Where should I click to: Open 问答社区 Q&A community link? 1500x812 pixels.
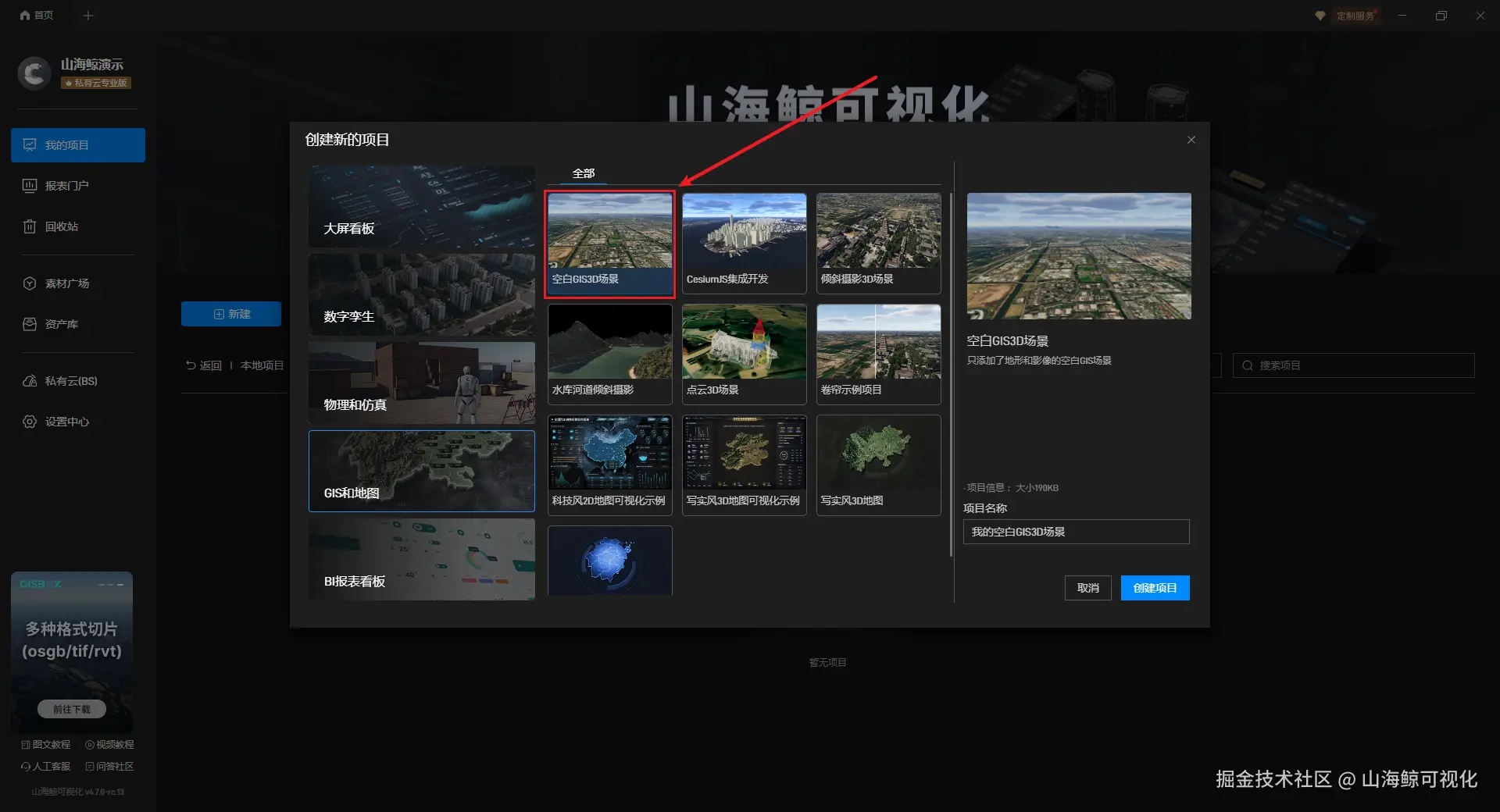109,767
